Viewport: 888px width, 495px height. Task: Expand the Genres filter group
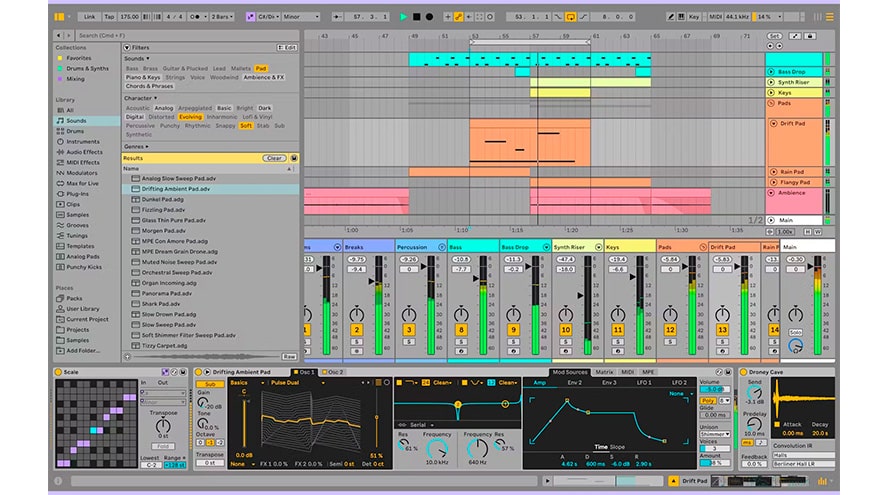tap(136, 147)
